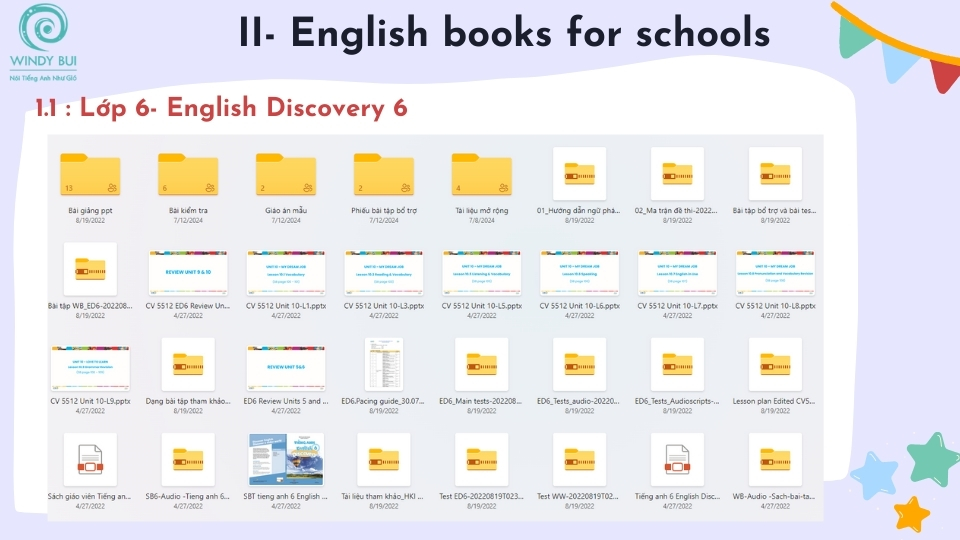Screen dimensions: 960x540
Task: Select CV 5512 Unit 10-L8.pptx presentation
Action: 776,269
